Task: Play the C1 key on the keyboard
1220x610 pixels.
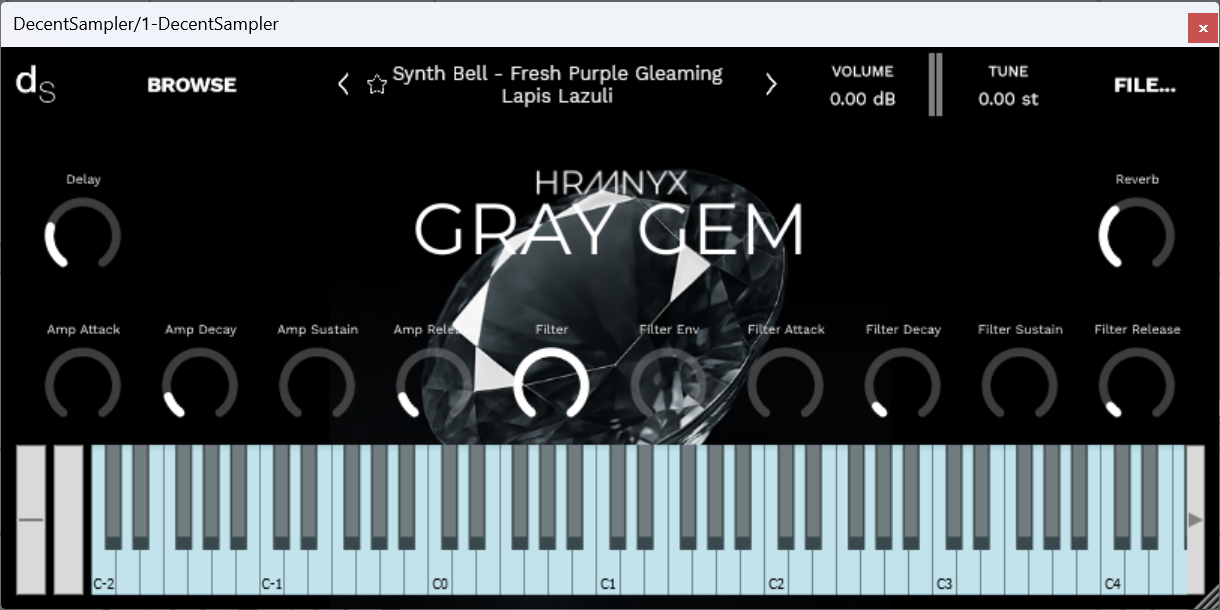Action: pos(608,570)
